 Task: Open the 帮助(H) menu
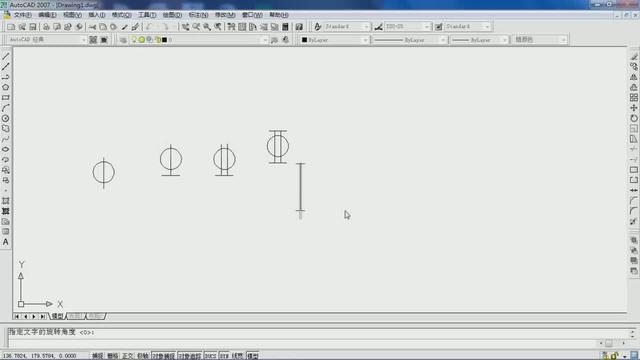pos(279,15)
